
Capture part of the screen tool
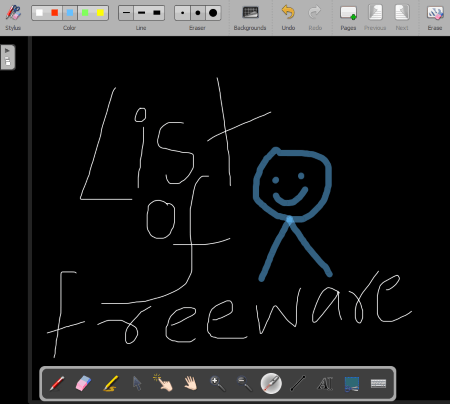[352, 384]
